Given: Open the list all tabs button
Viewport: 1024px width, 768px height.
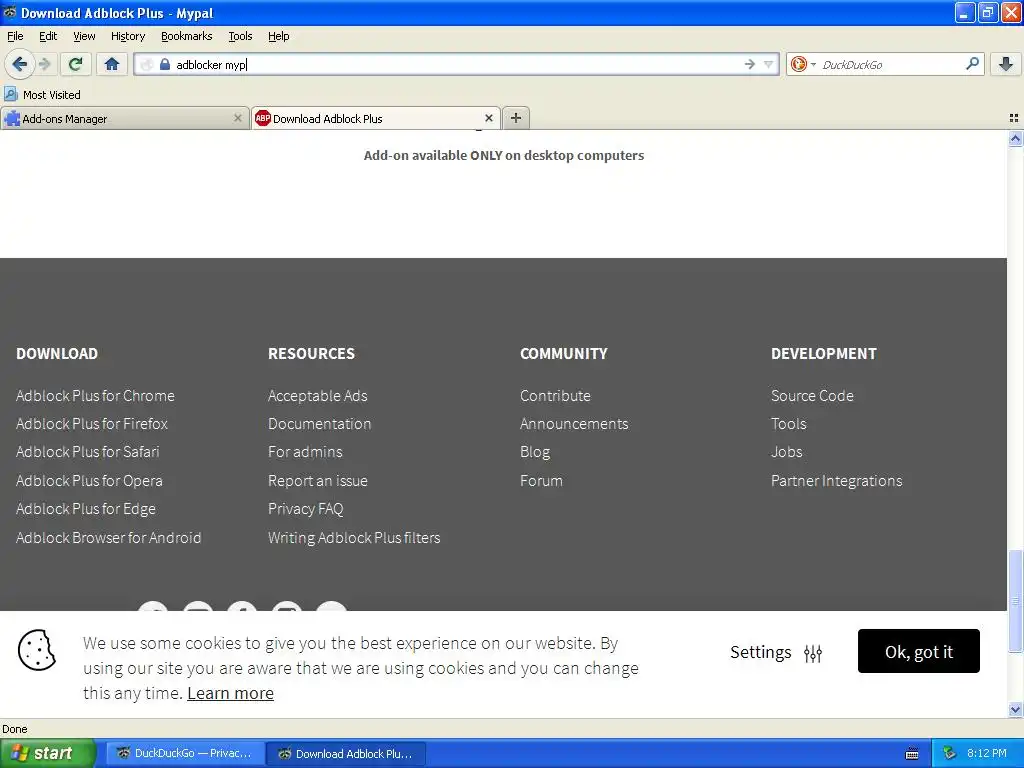Looking at the screenshot, I should click(1014, 118).
